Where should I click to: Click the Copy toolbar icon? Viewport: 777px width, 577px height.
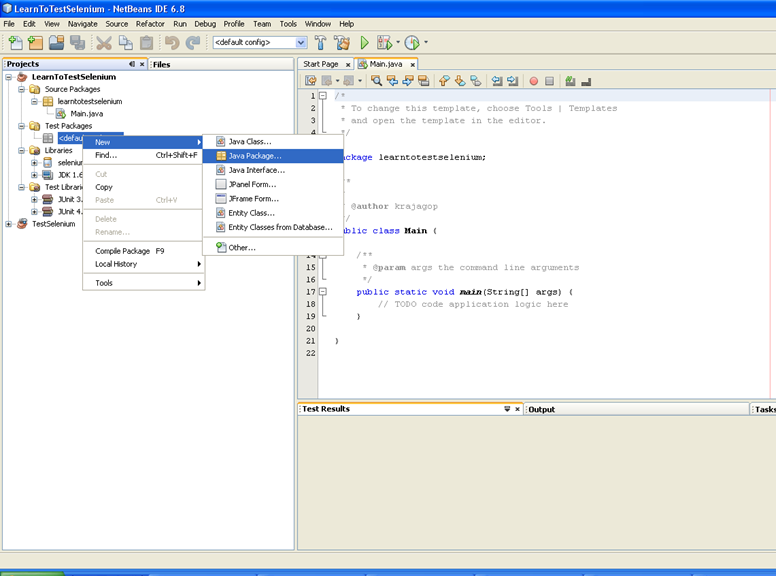[125, 43]
